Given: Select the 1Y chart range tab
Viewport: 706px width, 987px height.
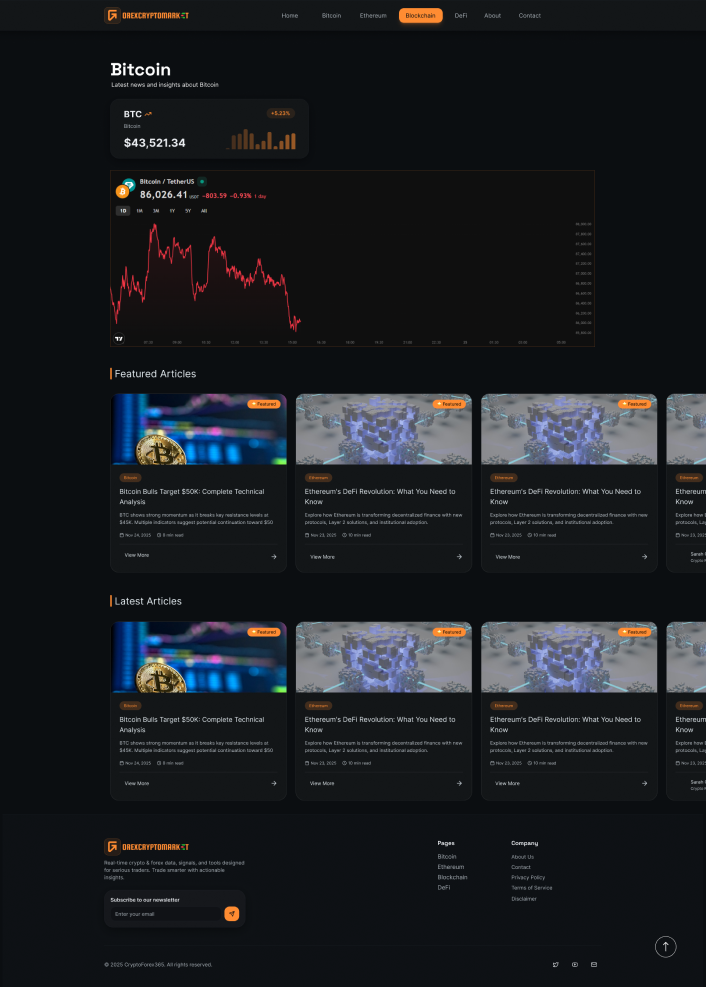Looking at the screenshot, I should point(172,211).
